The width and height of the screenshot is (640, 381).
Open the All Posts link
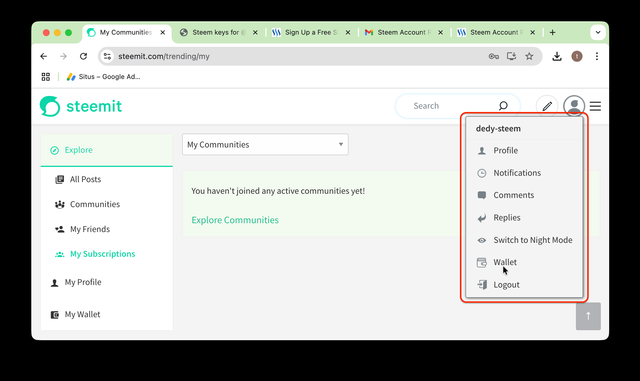pos(85,179)
